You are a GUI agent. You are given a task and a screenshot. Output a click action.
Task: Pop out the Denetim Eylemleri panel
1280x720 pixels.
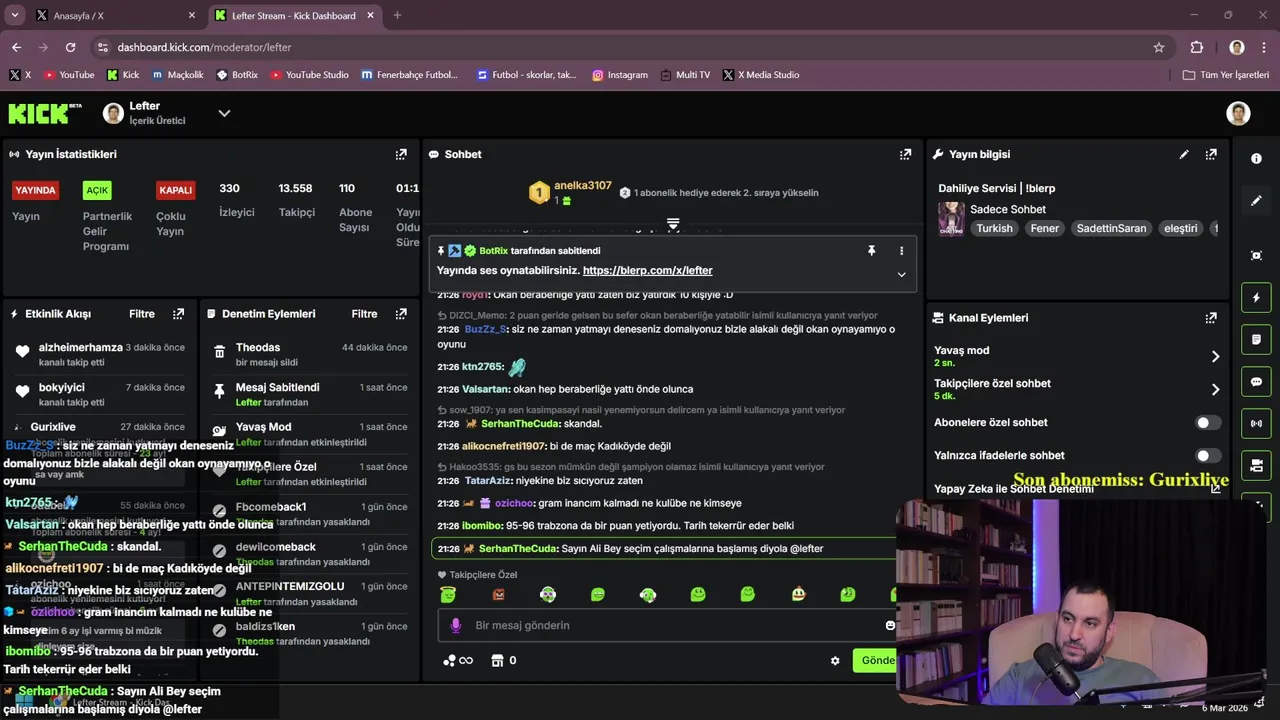[x=401, y=314]
